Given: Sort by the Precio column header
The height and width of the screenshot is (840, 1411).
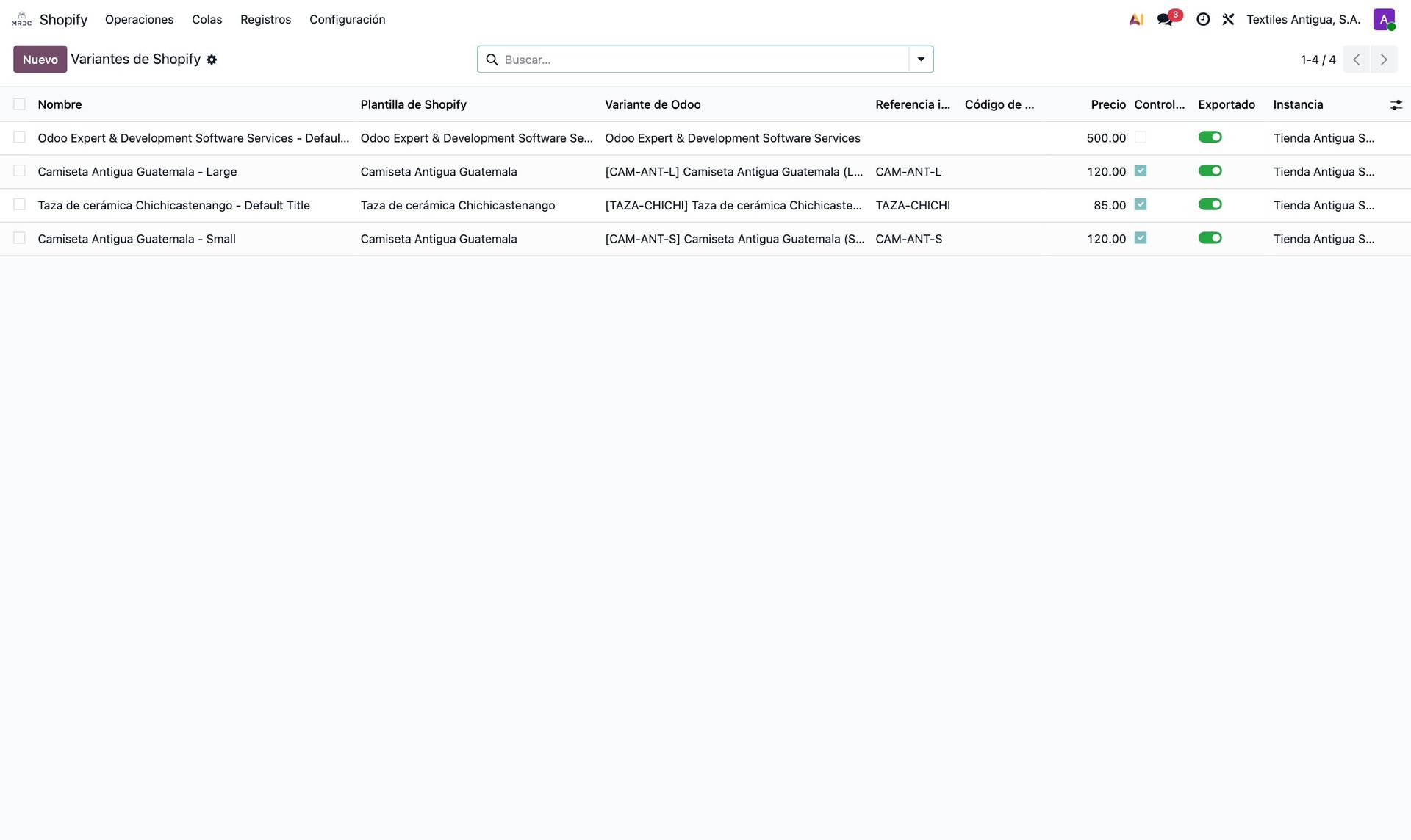Looking at the screenshot, I should pos(1108,104).
